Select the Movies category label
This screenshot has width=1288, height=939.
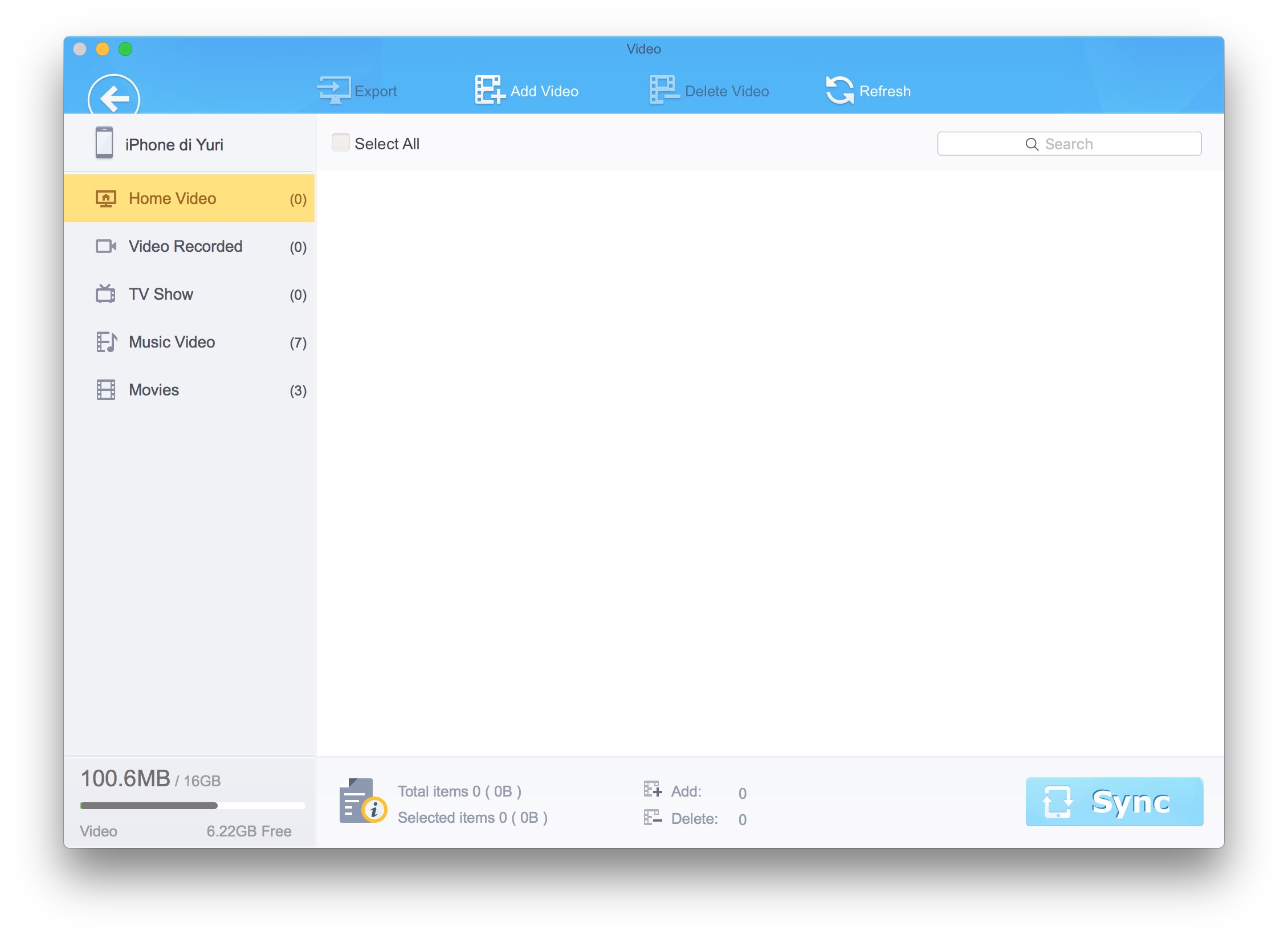click(x=154, y=390)
